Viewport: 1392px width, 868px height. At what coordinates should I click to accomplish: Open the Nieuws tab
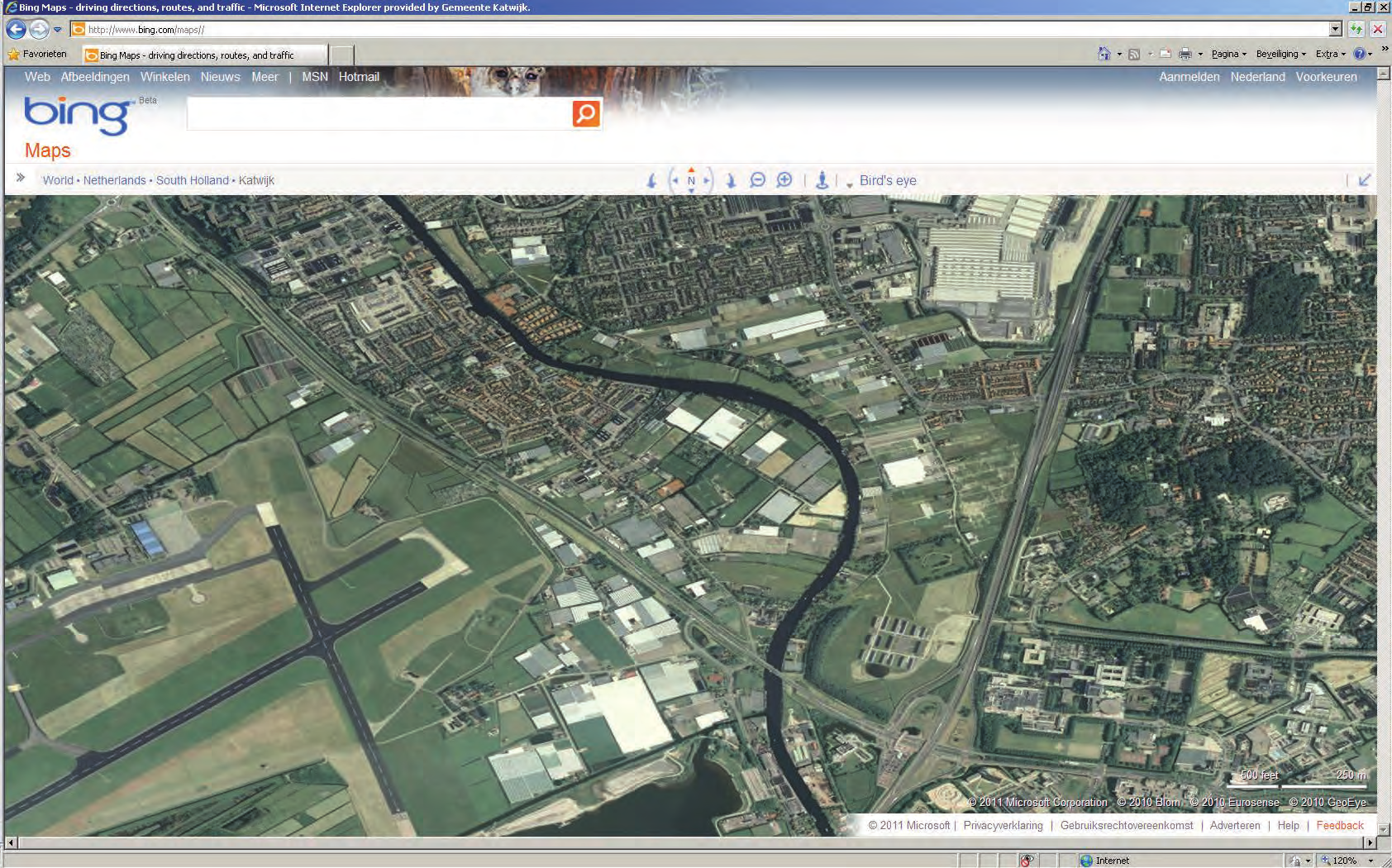[220, 77]
